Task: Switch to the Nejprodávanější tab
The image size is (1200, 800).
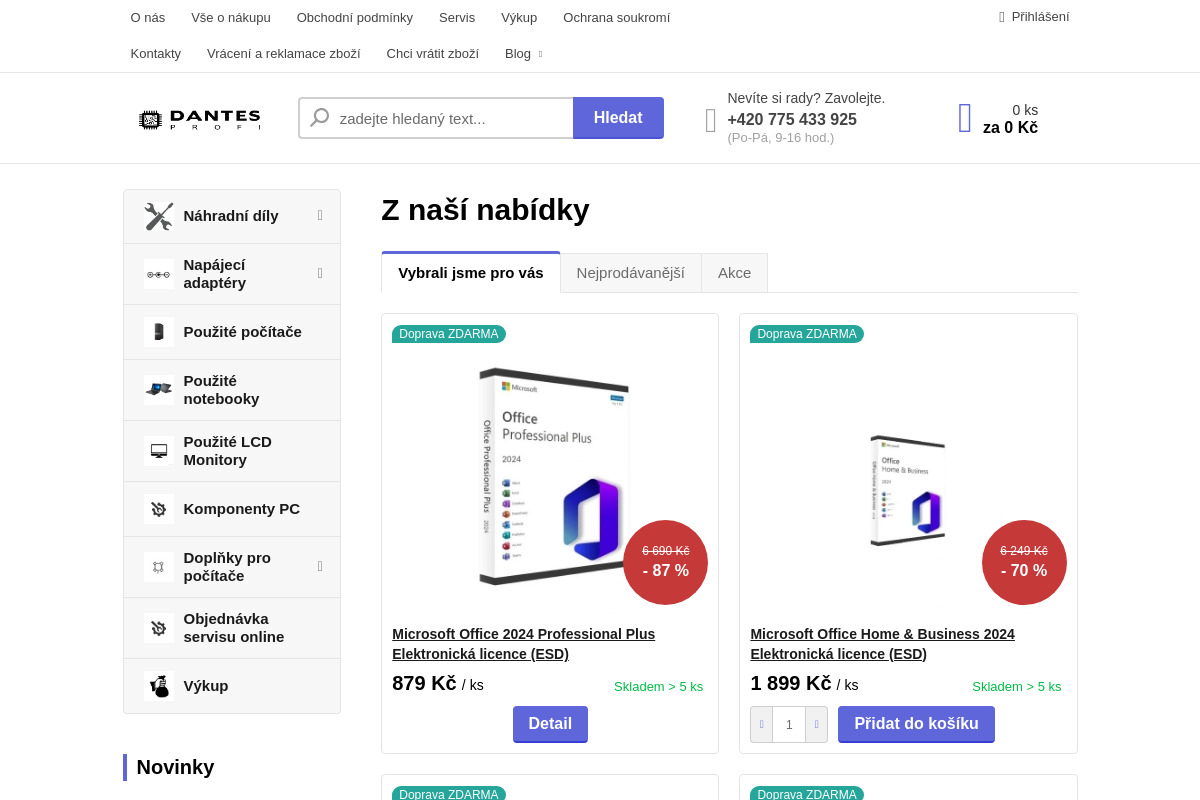Action: (x=631, y=273)
